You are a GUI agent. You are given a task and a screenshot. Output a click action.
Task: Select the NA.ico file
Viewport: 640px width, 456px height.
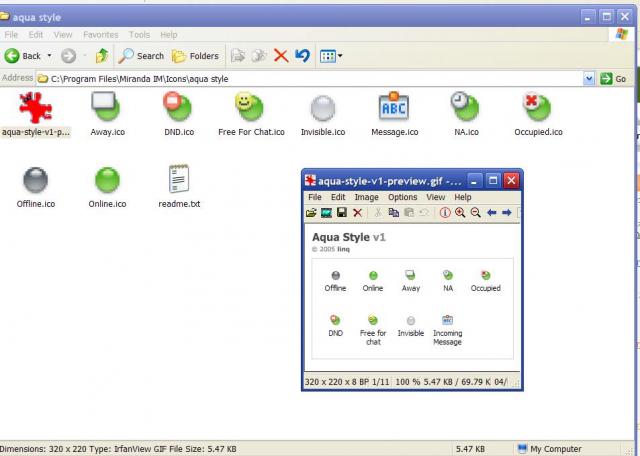click(466, 114)
